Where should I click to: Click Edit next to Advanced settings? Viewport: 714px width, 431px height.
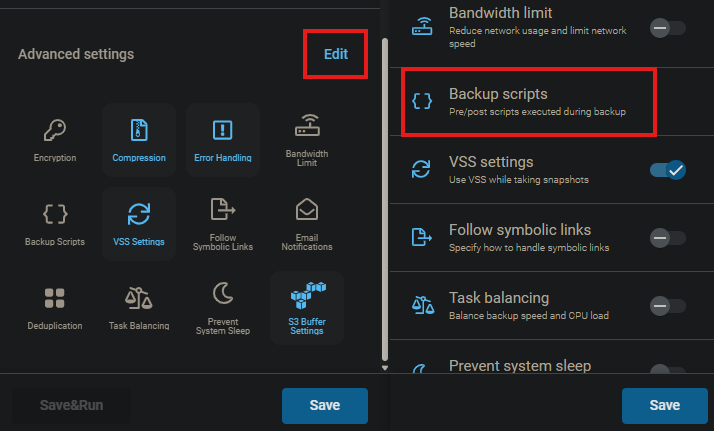coord(336,54)
